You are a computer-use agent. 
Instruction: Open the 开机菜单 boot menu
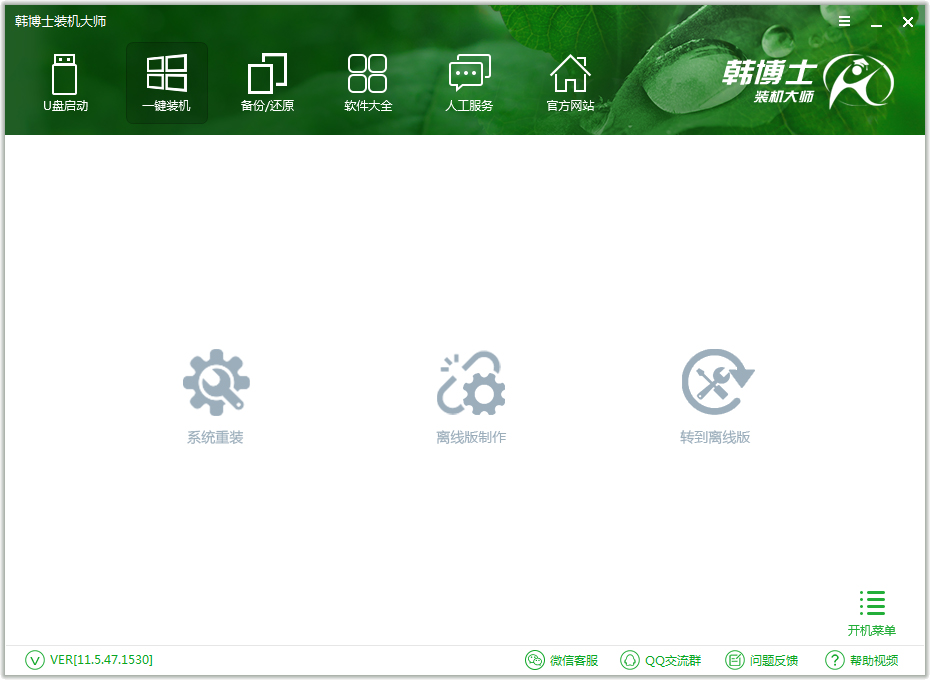click(871, 610)
